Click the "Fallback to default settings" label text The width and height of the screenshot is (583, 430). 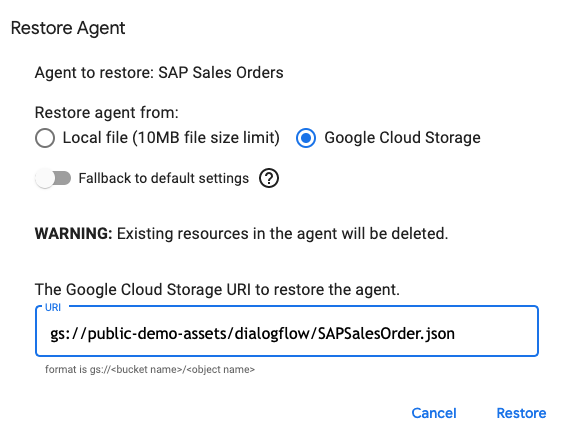coord(164,178)
